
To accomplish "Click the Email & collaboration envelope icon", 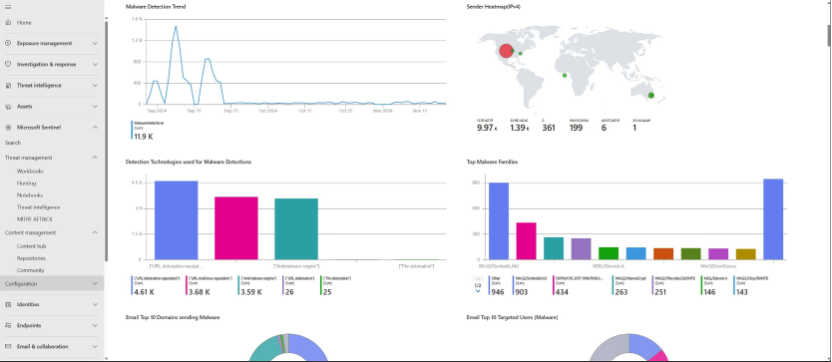I will [8, 347].
